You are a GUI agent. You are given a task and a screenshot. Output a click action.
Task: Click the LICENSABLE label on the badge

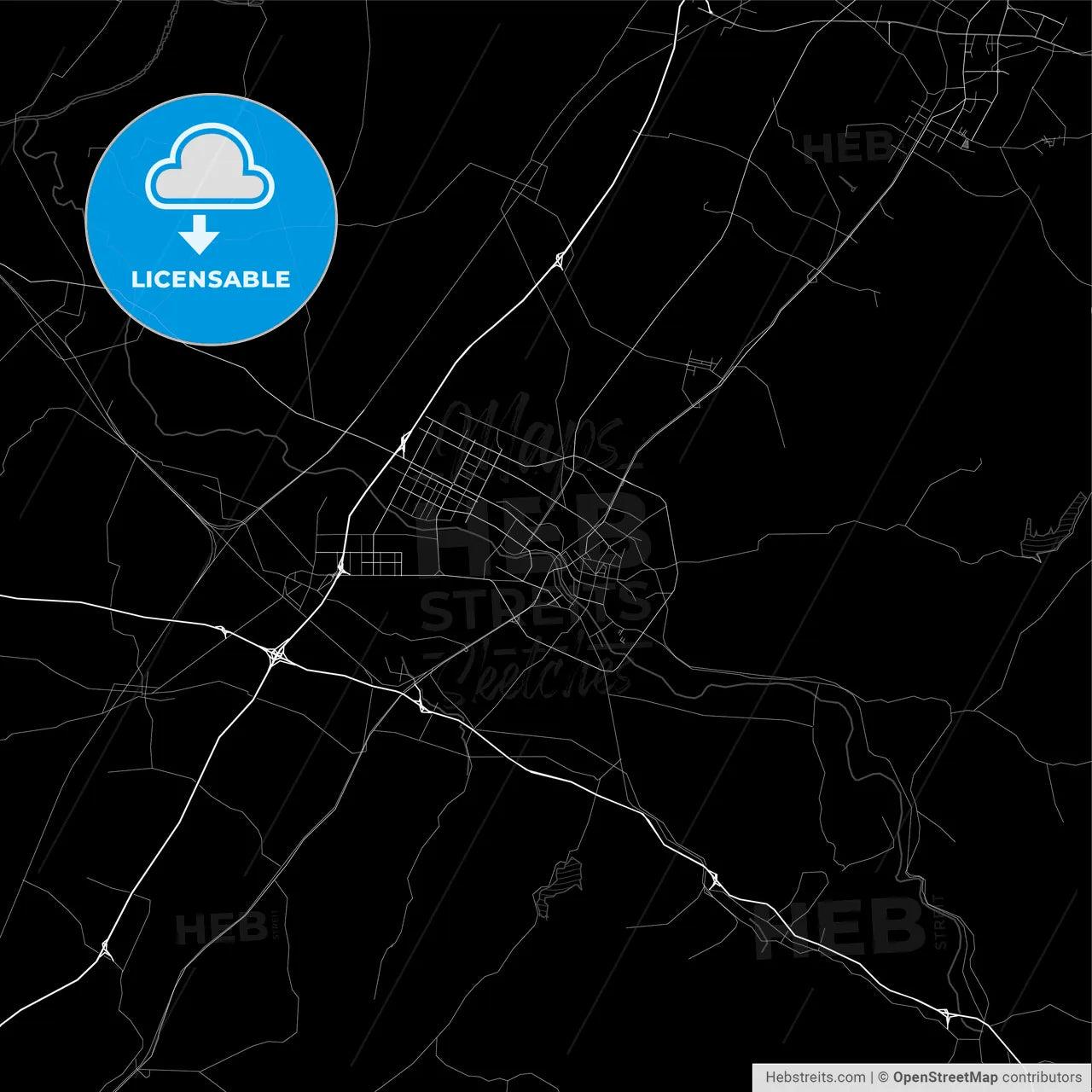pos(211,280)
